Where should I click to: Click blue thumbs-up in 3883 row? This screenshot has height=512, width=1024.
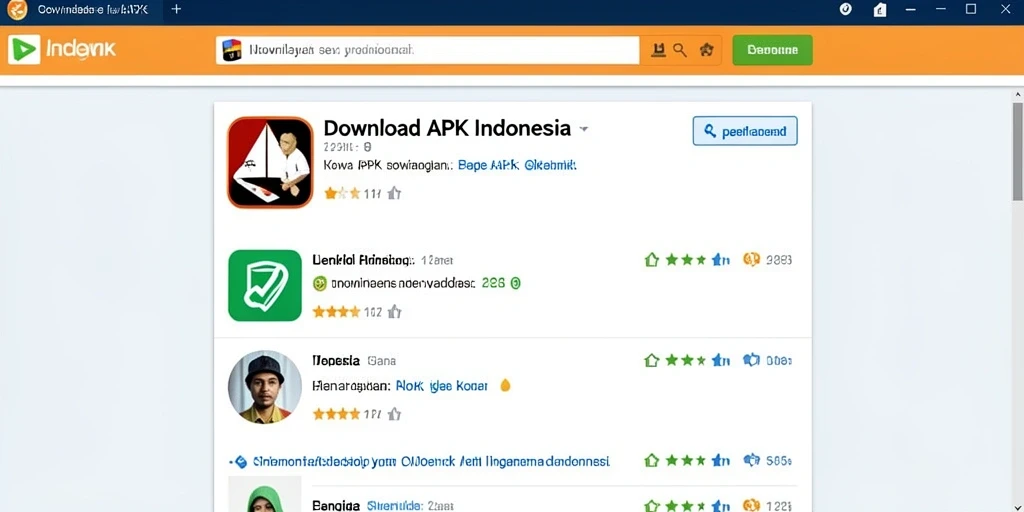(x=721, y=260)
